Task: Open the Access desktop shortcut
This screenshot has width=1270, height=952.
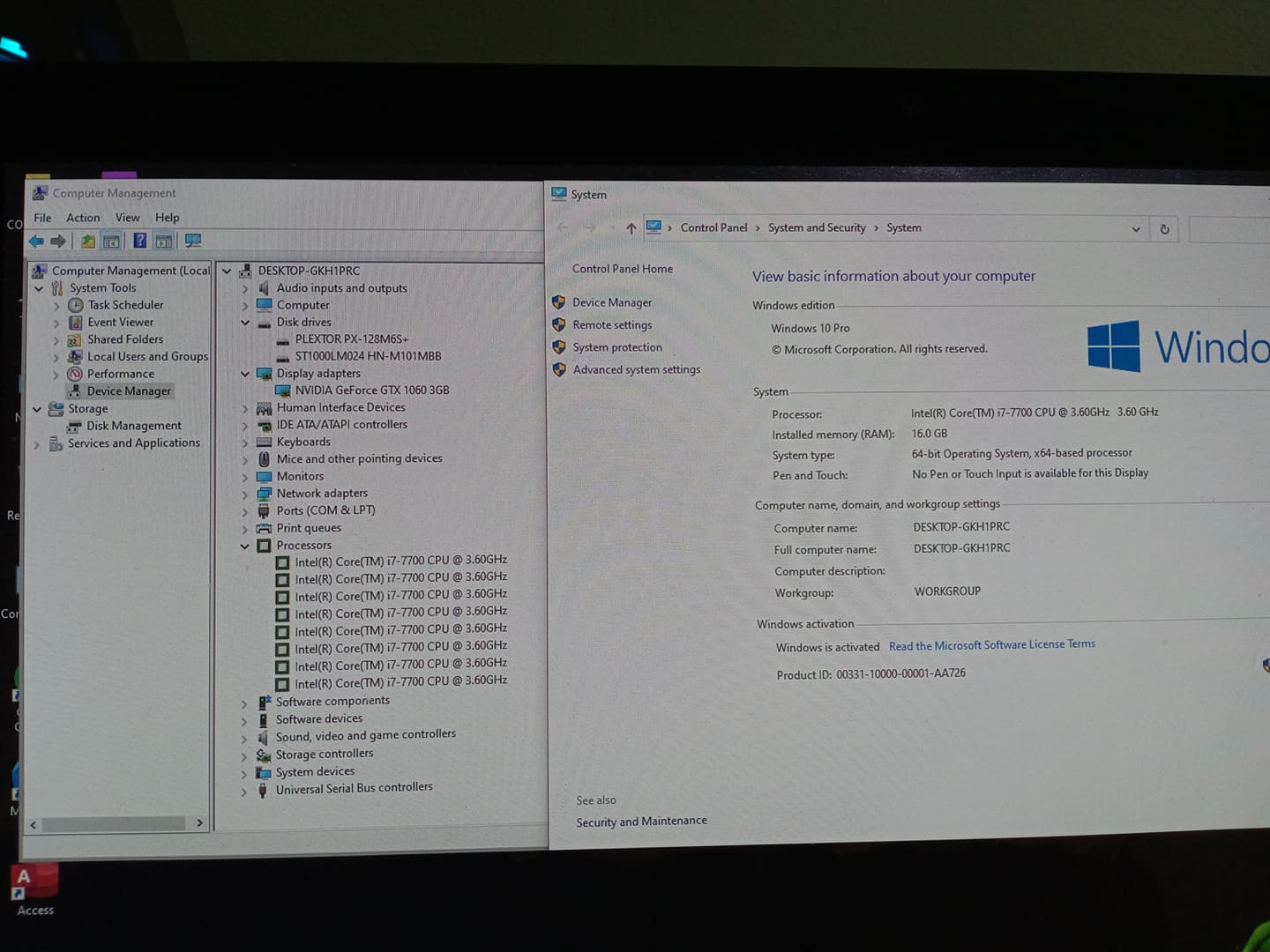Action: click(34, 890)
